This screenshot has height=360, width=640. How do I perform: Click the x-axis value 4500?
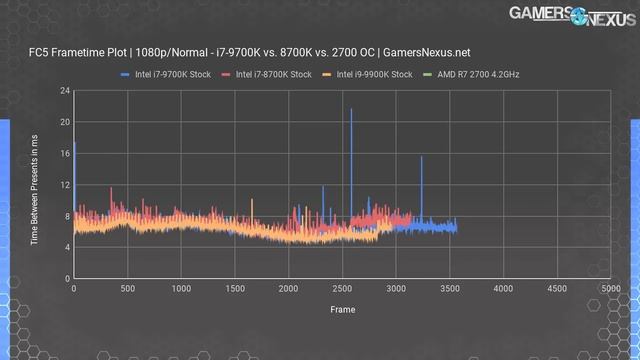coord(557,289)
